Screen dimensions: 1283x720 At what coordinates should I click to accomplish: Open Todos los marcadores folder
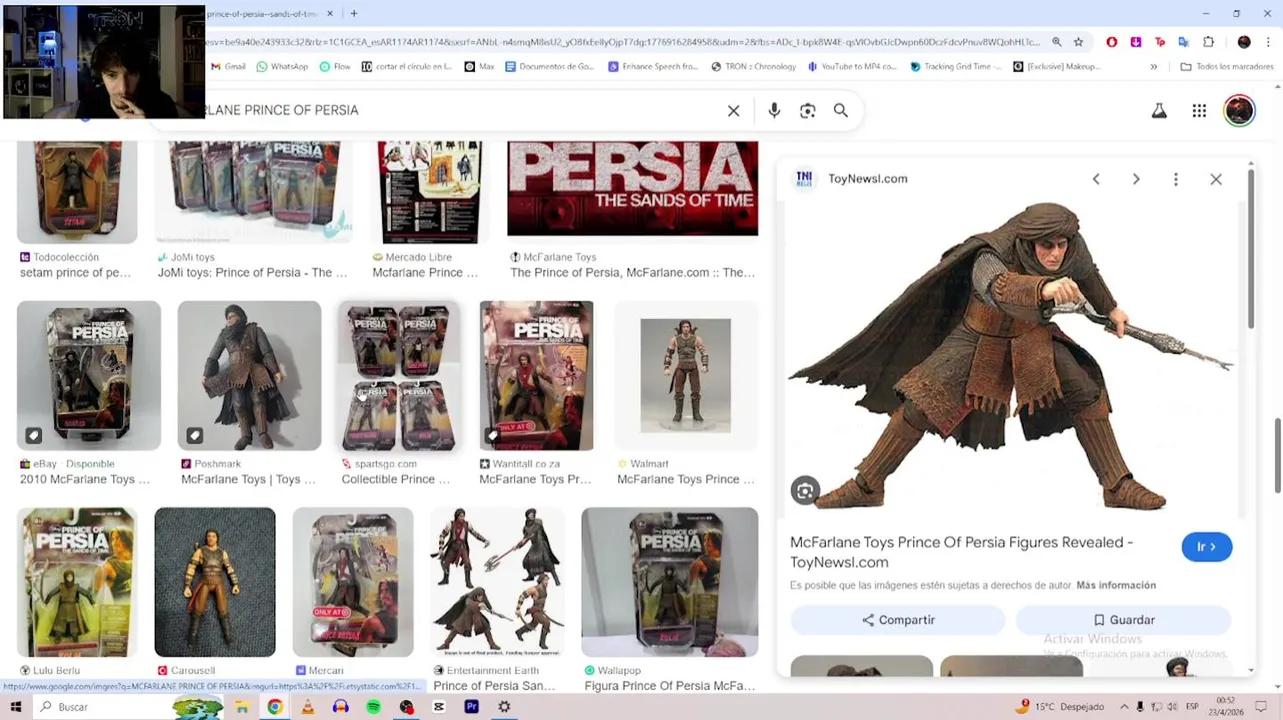pos(1226,67)
